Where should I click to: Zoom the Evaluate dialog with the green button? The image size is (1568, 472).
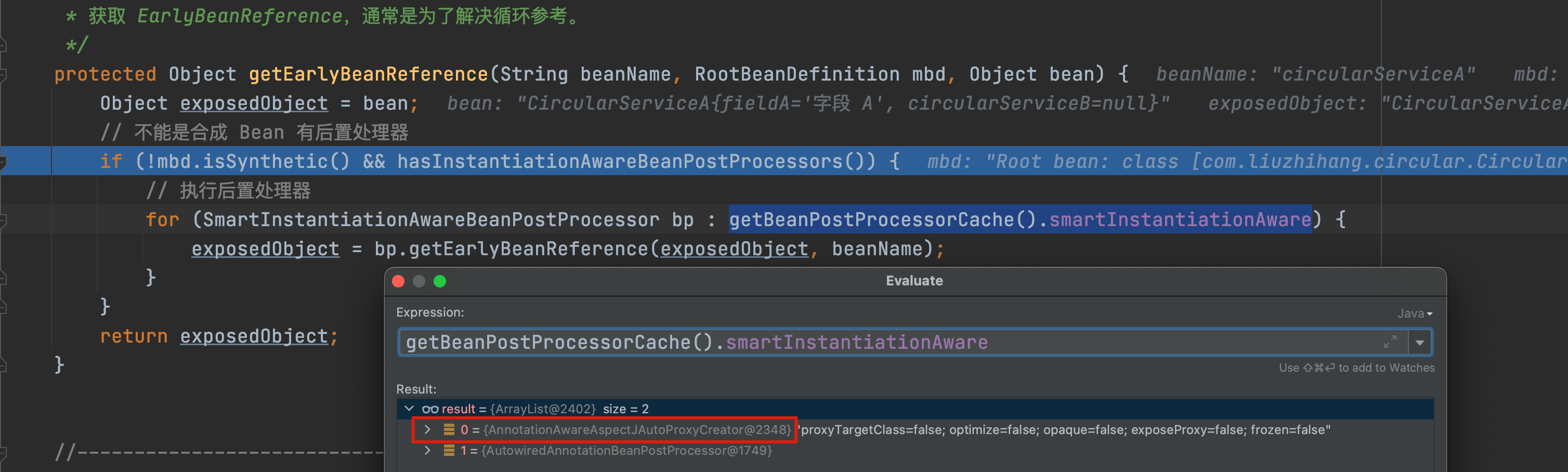pos(439,281)
